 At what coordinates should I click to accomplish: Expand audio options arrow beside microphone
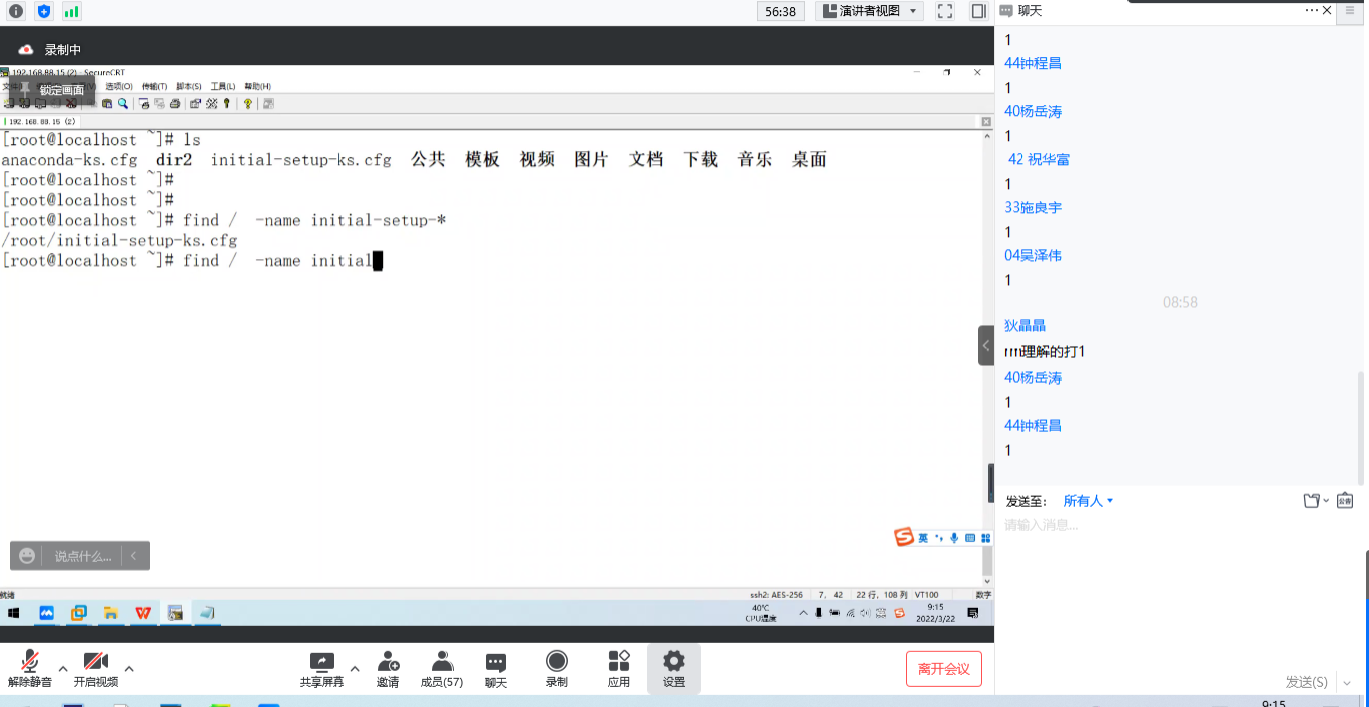pos(63,668)
